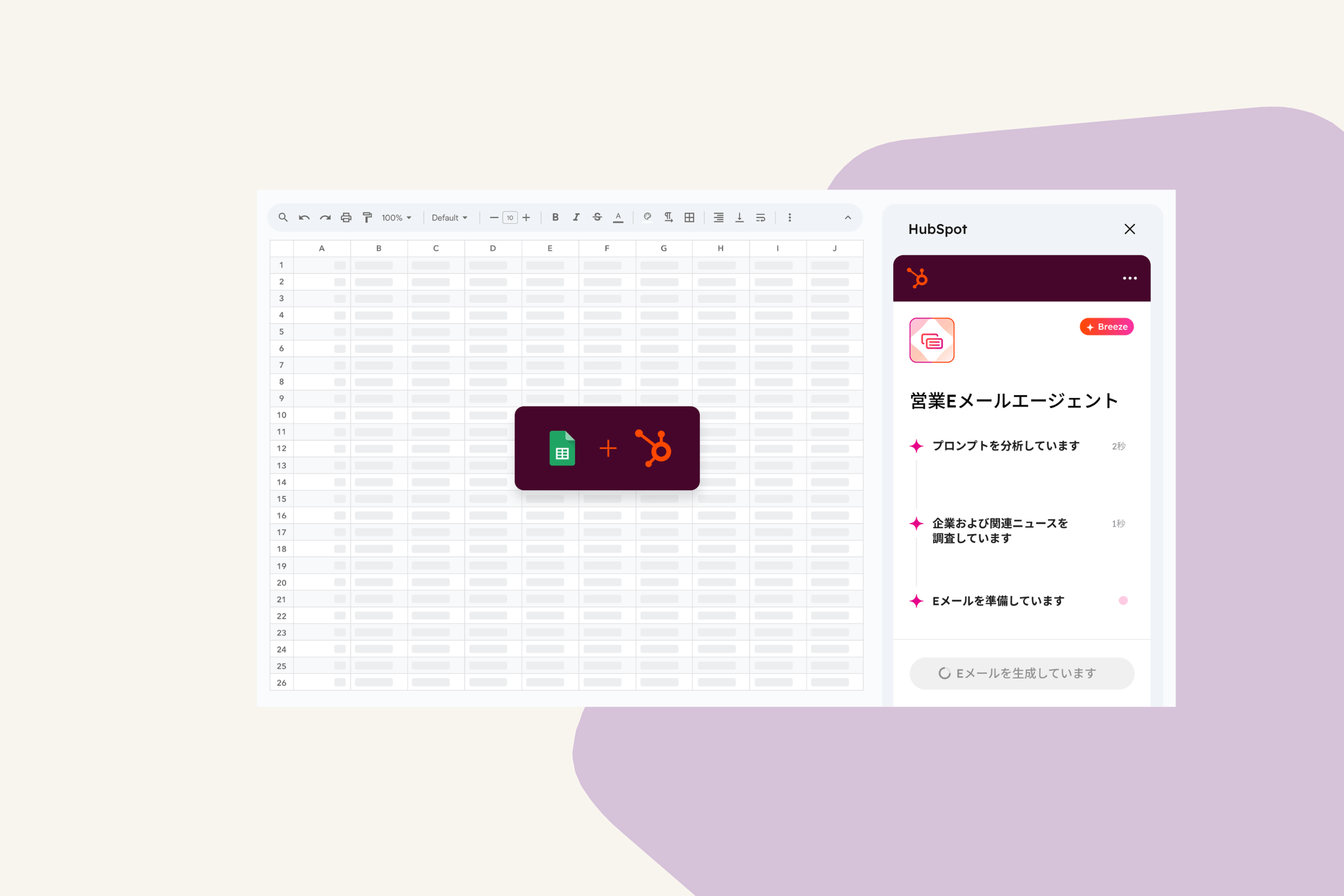Open the 100% zoom dropdown

tap(397, 217)
